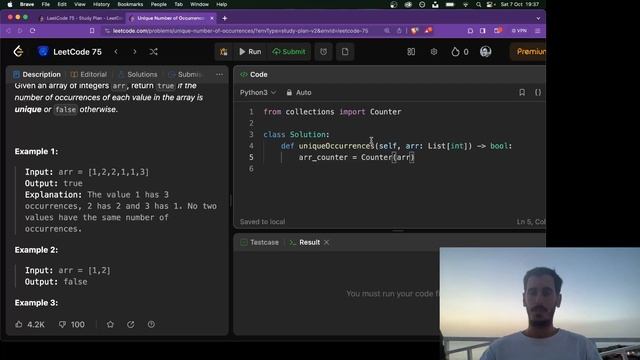
Task: Open the user profile avatar
Action: point(485,52)
